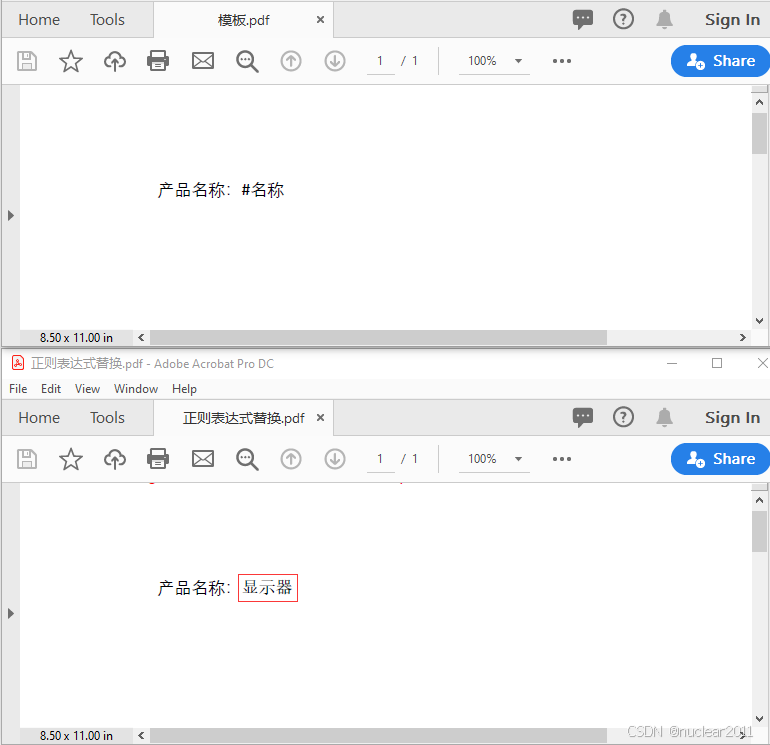Click Sign In in 正则表达式替换.pdf window

click(732, 417)
